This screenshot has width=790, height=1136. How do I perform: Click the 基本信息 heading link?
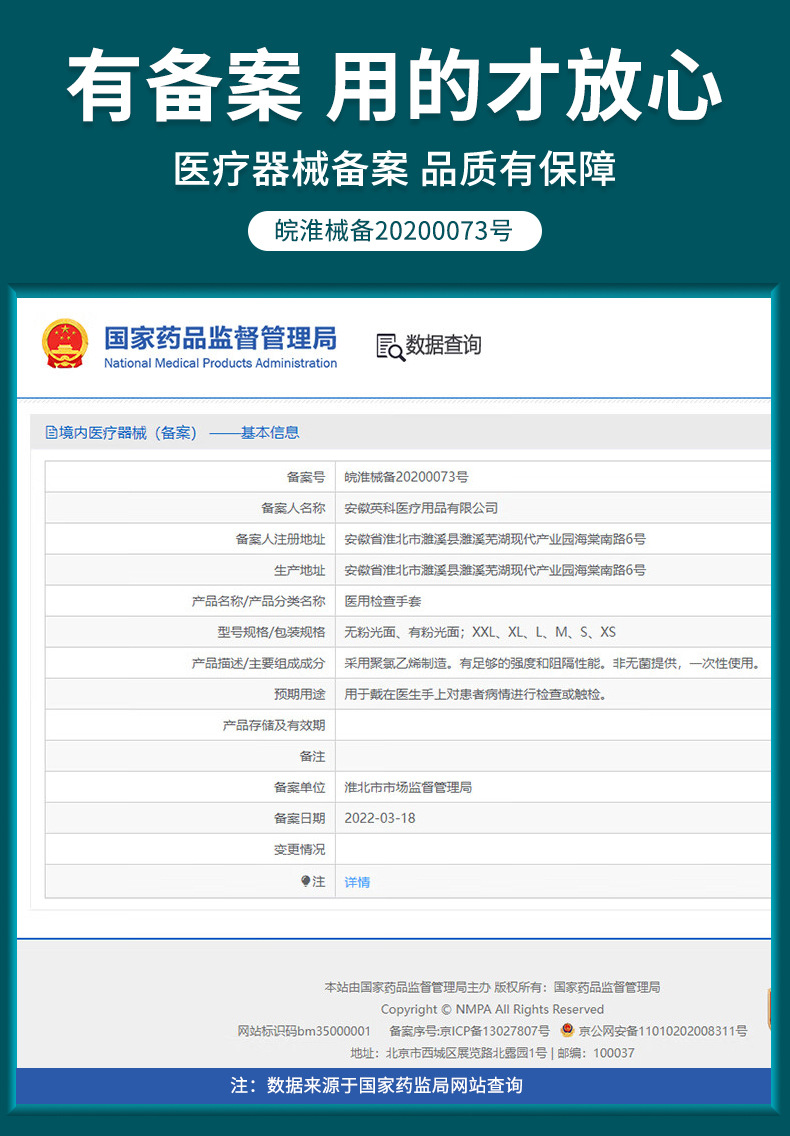click(x=270, y=433)
